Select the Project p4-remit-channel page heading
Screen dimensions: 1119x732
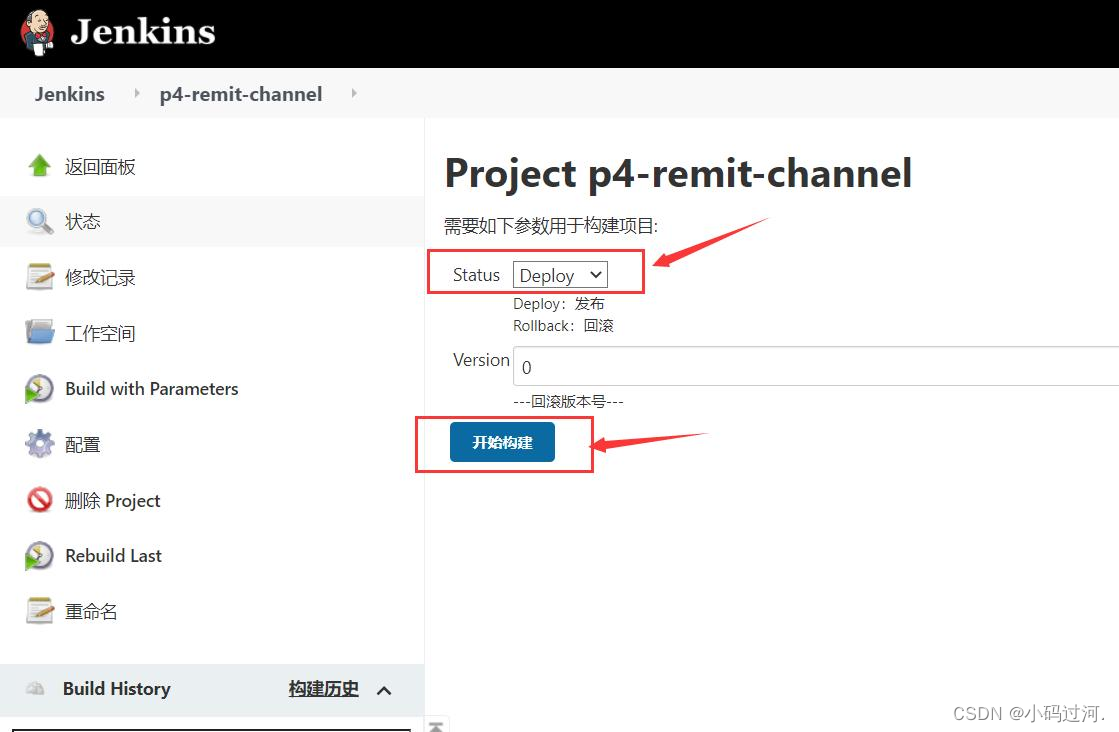pos(678,173)
